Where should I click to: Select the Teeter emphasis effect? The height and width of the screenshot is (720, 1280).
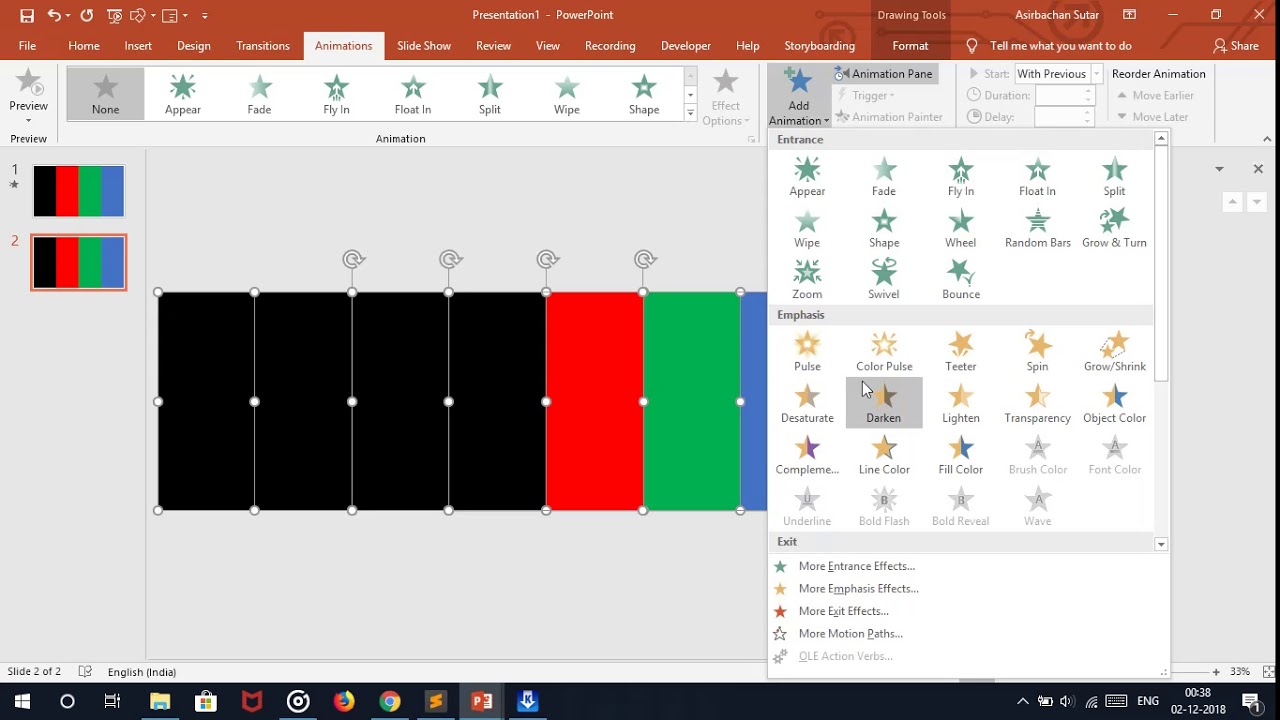coord(960,352)
